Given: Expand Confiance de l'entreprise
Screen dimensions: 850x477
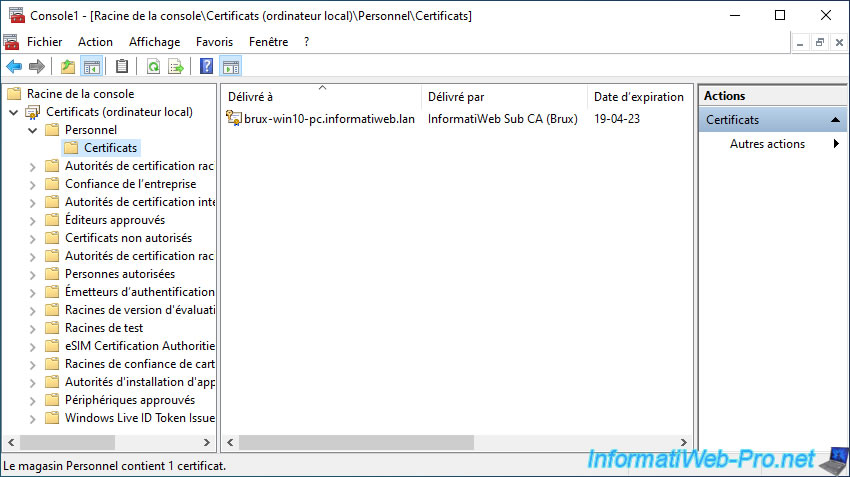Looking at the screenshot, I should coord(33,185).
